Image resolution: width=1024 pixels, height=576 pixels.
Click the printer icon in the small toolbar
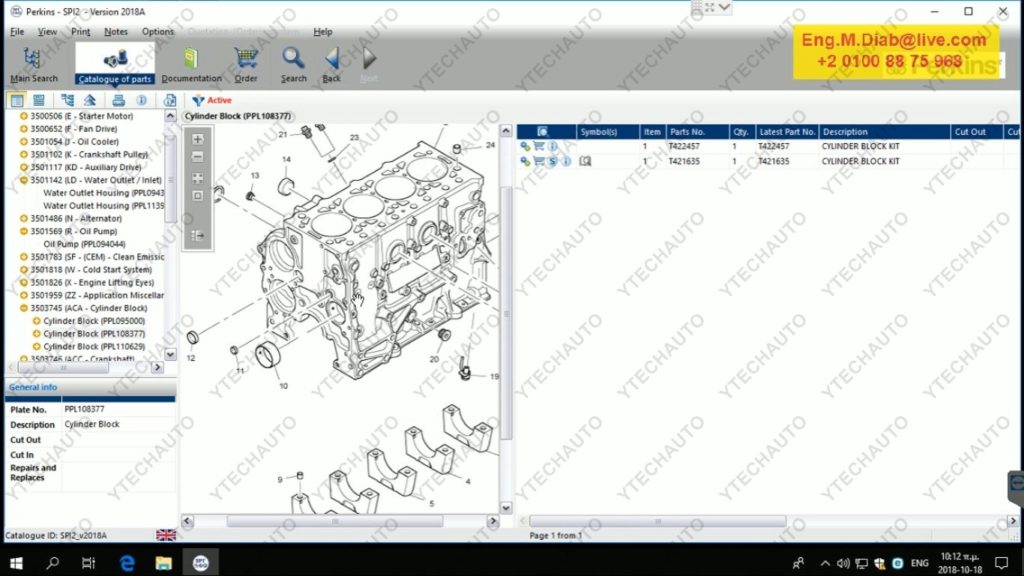point(118,100)
